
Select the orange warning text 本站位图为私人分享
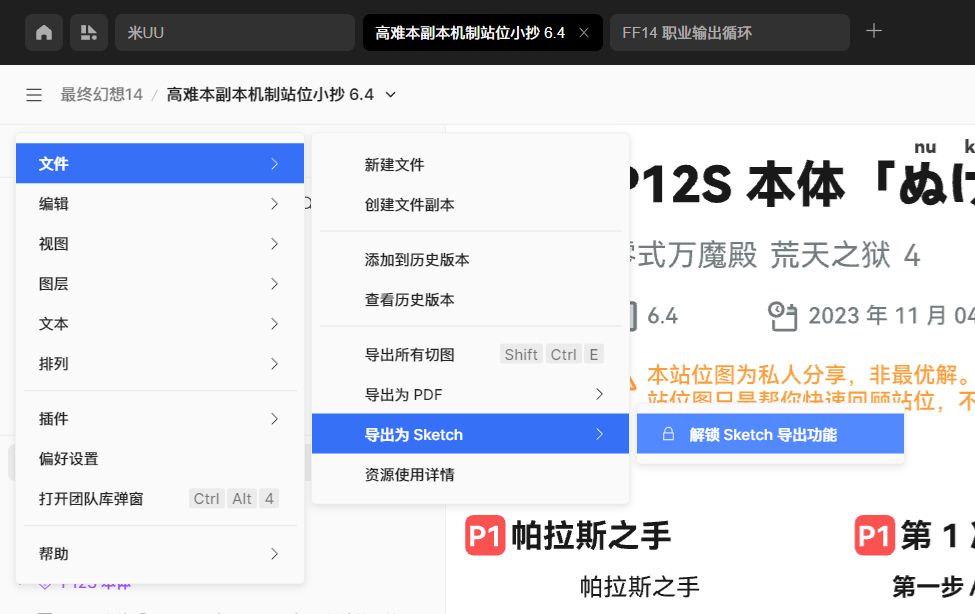pos(807,375)
